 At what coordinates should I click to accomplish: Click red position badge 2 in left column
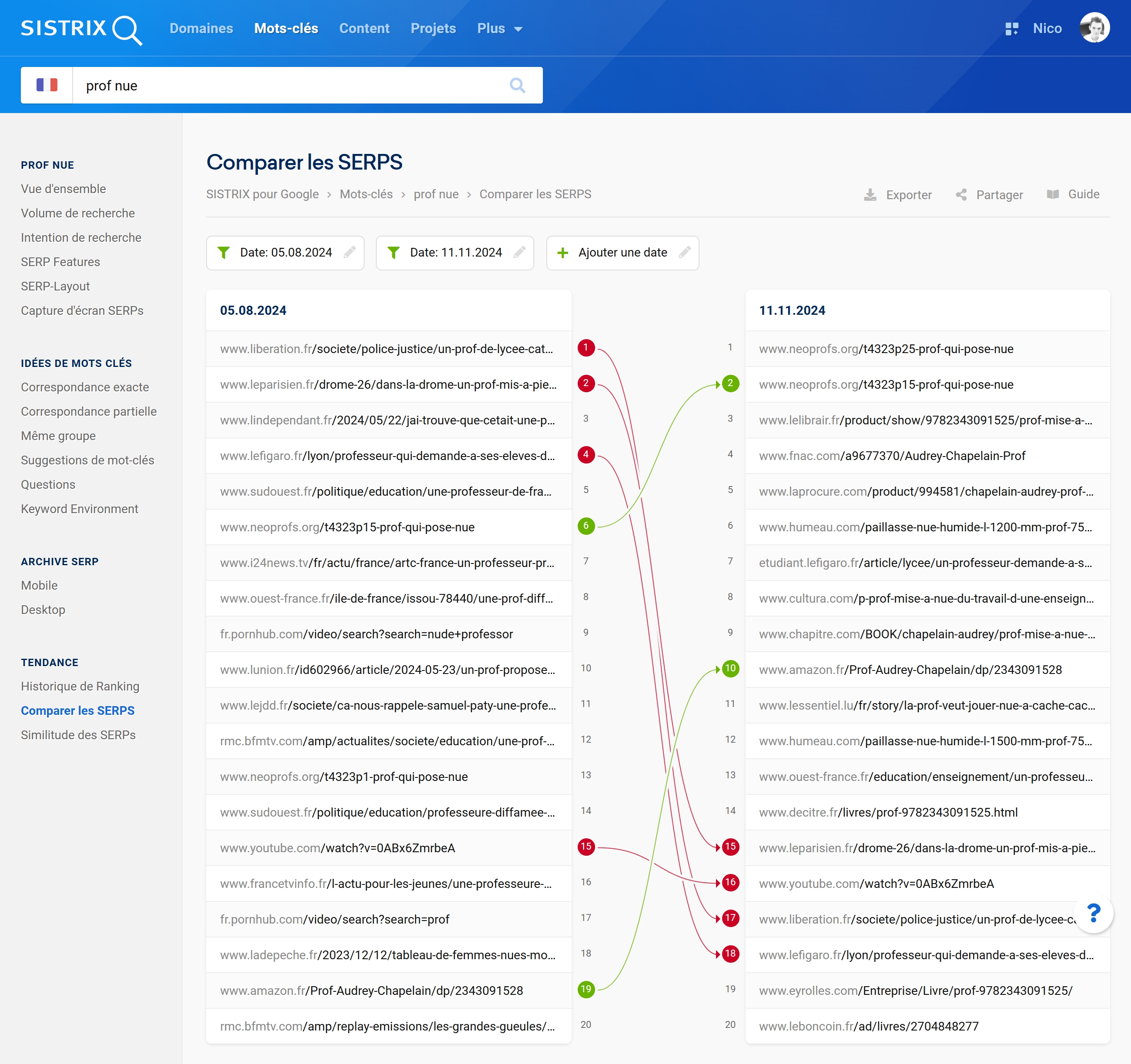pos(586,383)
